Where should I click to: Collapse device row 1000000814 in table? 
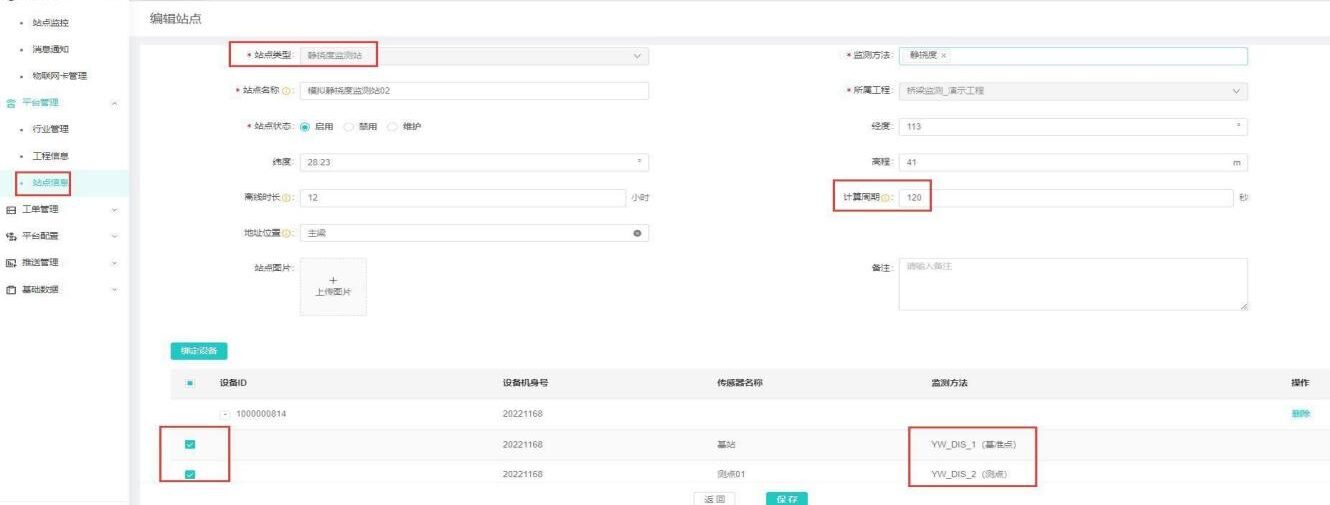[x=226, y=414]
